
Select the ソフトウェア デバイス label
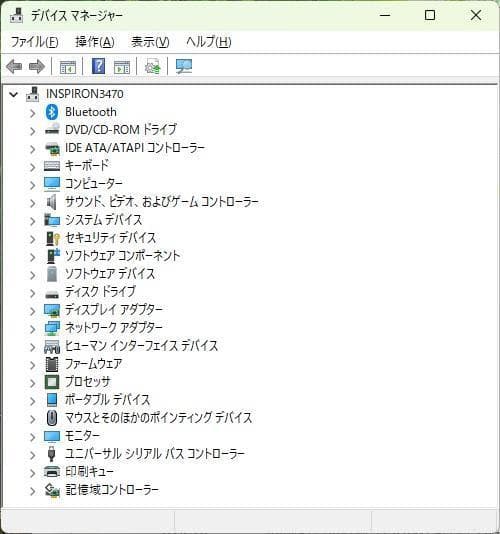point(110,274)
